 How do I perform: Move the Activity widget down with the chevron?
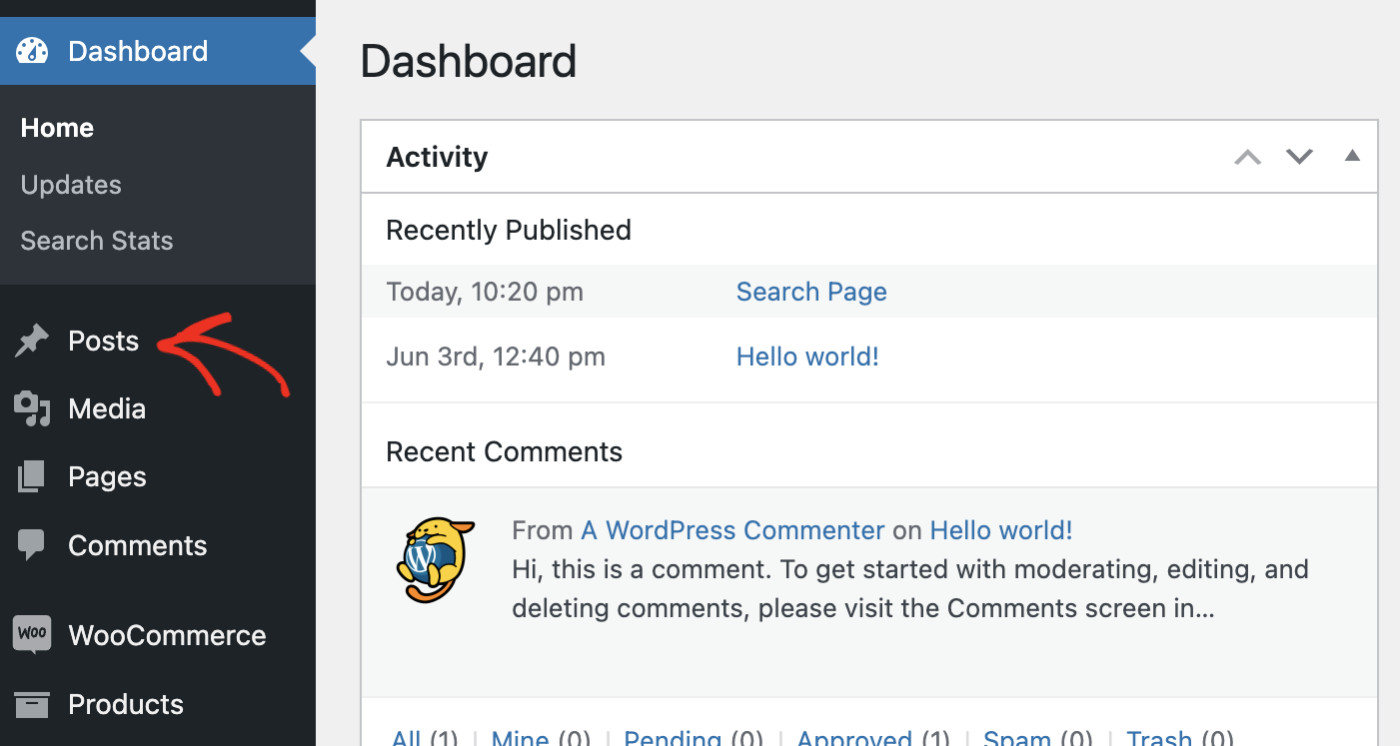pos(1299,157)
